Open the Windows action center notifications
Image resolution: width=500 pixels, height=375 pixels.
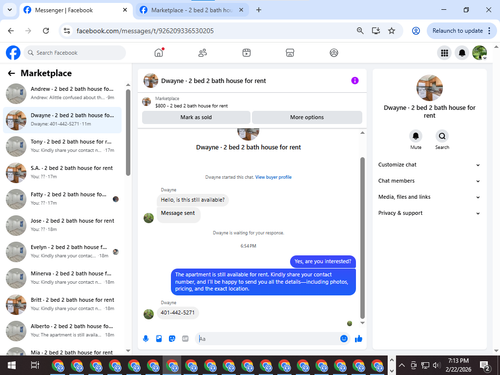pyautogui.click(x=485, y=365)
